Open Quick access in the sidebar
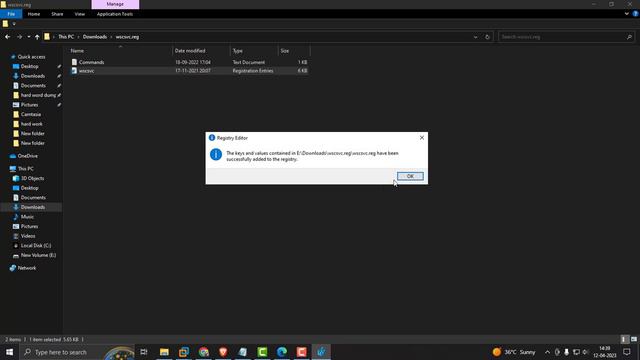Image resolution: width=640 pixels, height=360 pixels. click(x=31, y=57)
